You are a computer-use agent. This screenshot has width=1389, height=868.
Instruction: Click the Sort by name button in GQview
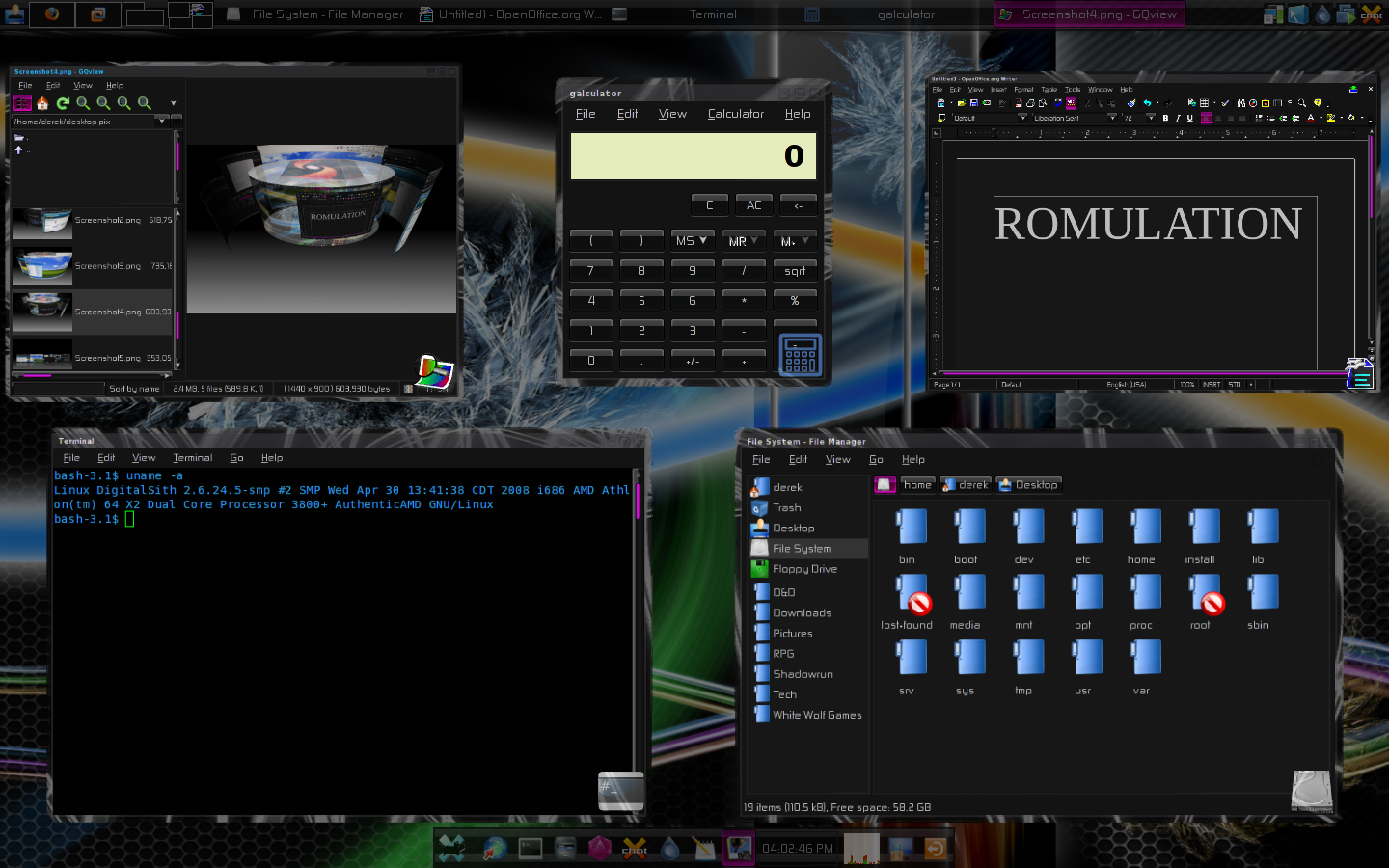click(x=134, y=389)
